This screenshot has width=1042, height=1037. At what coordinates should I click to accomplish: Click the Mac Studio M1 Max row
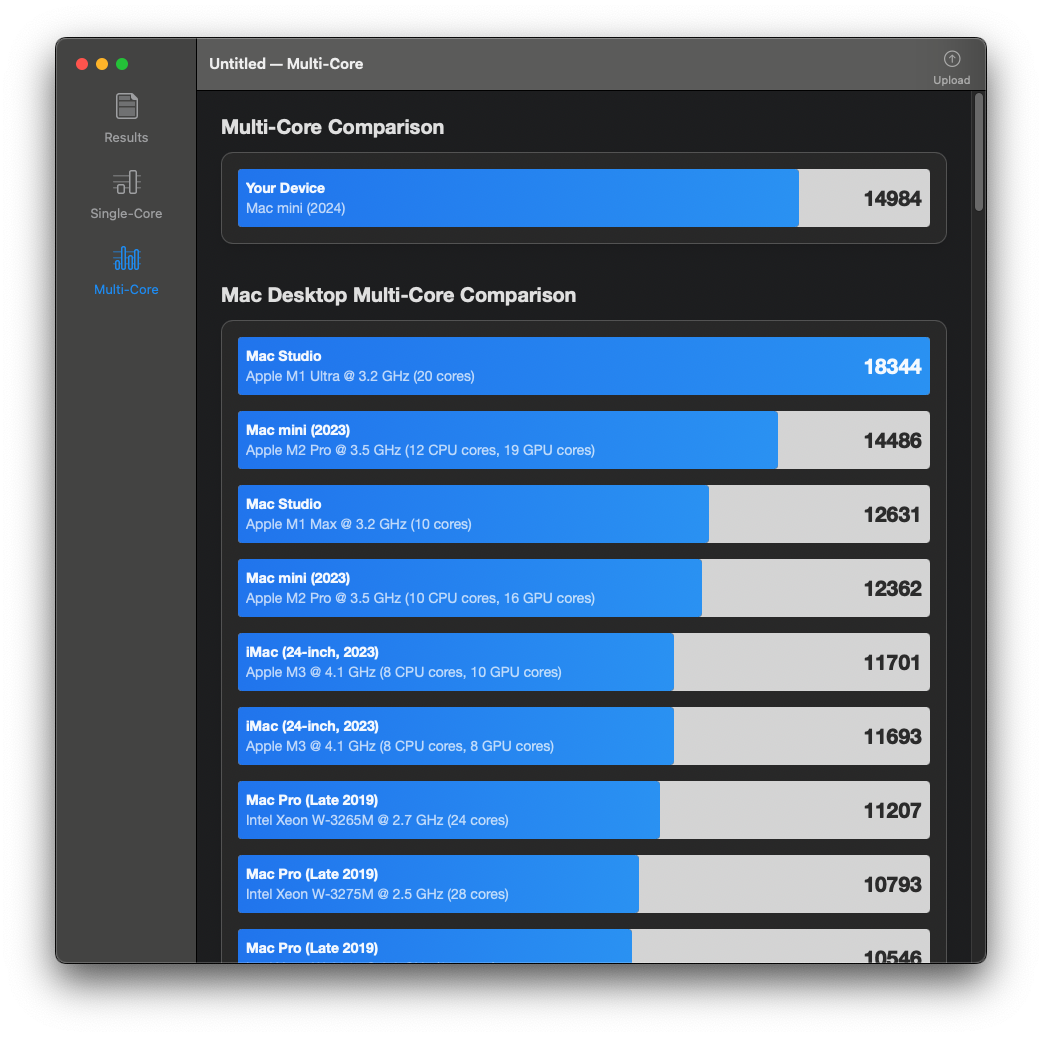click(x=583, y=514)
